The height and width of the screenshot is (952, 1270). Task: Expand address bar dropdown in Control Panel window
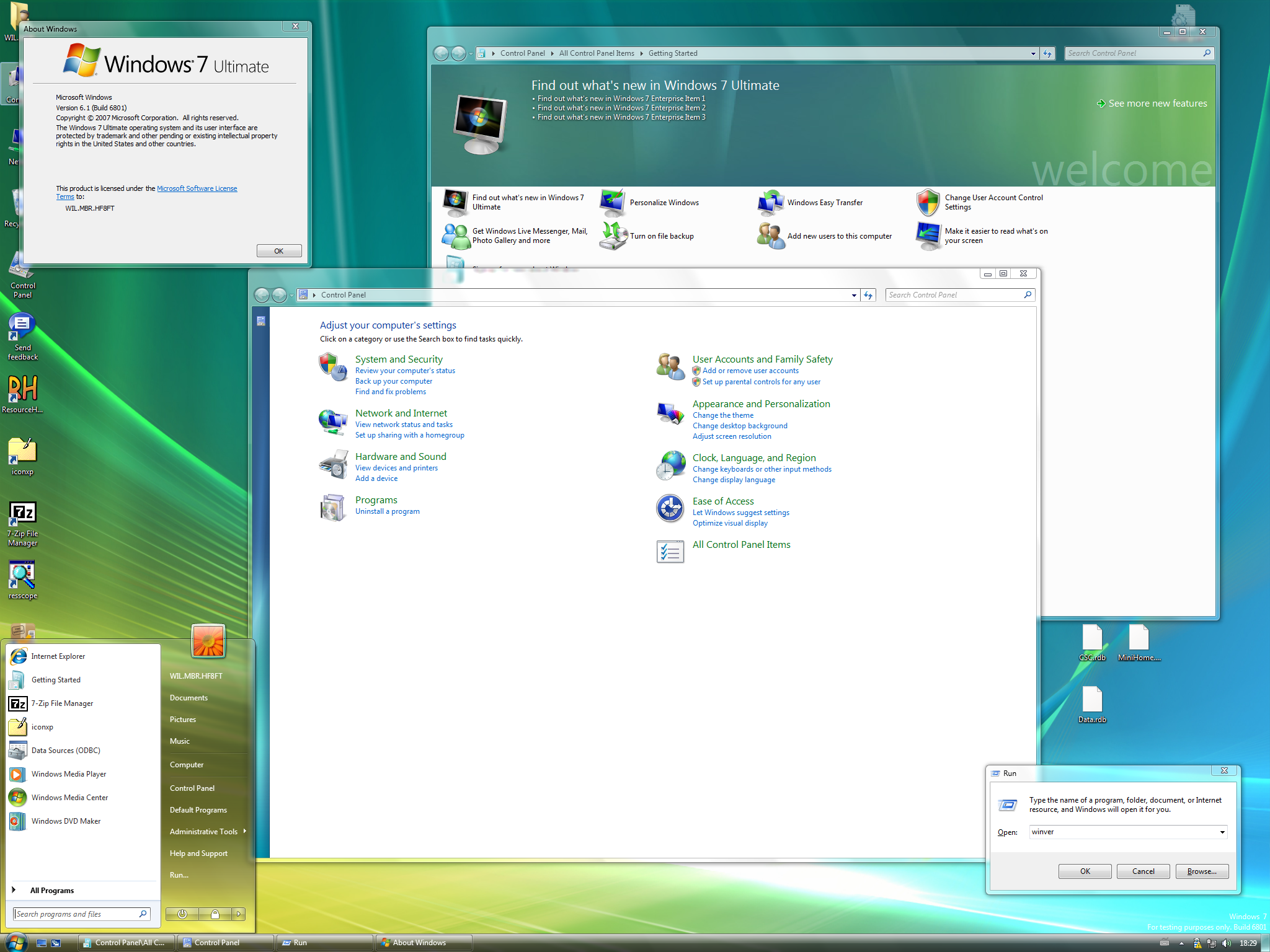(854, 295)
